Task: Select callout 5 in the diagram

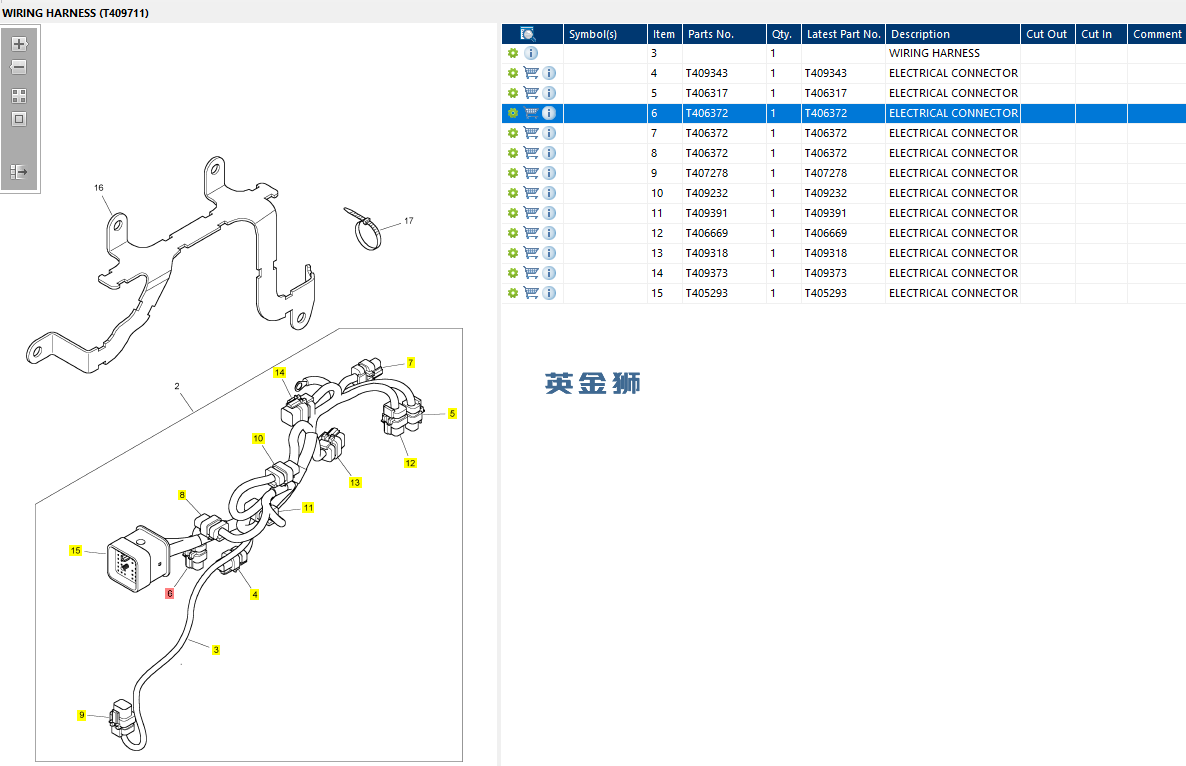Action: click(x=452, y=414)
